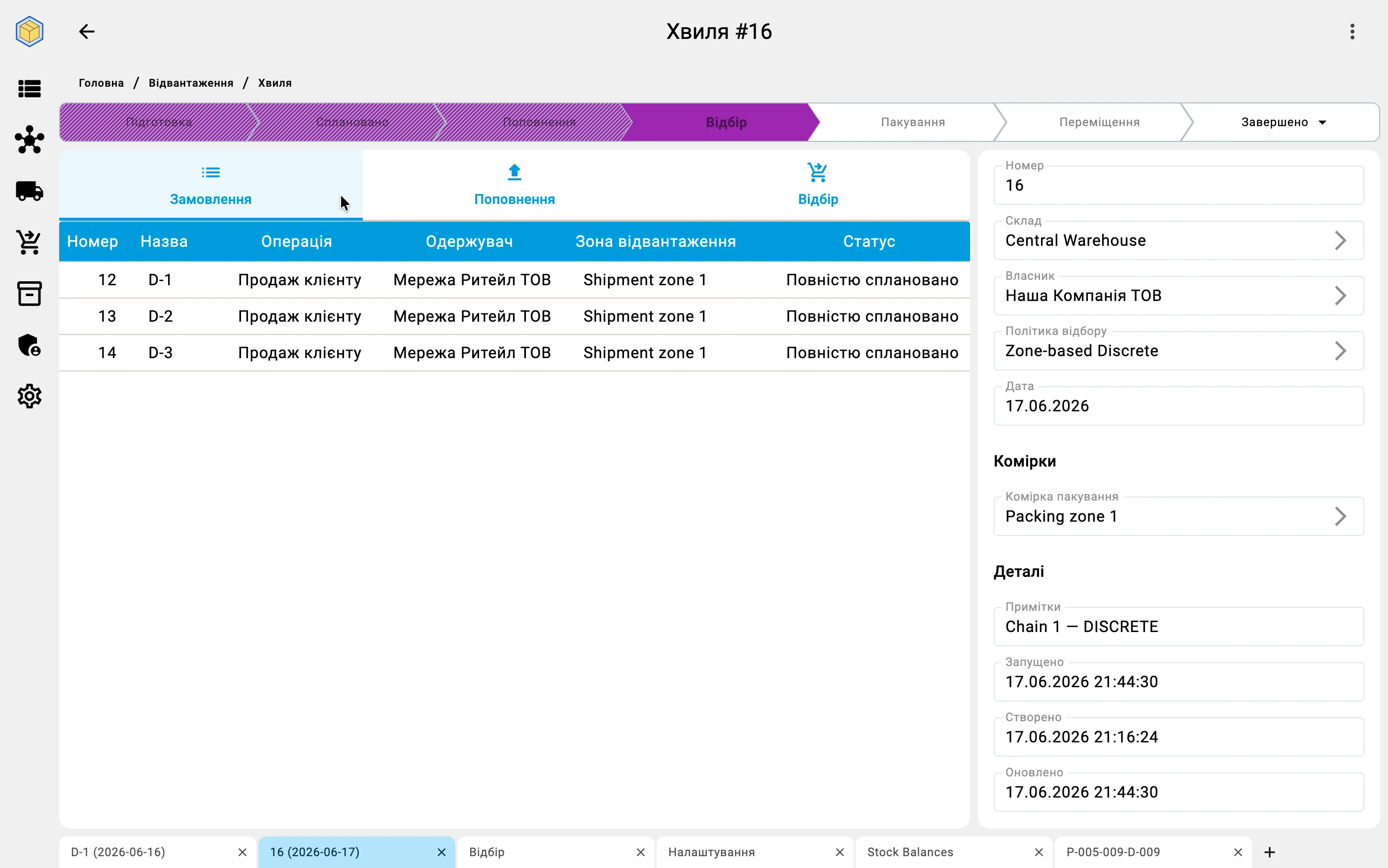Click the Хвиля breadcrumb link
Viewport: 1388px width, 868px height.
coord(275,83)
